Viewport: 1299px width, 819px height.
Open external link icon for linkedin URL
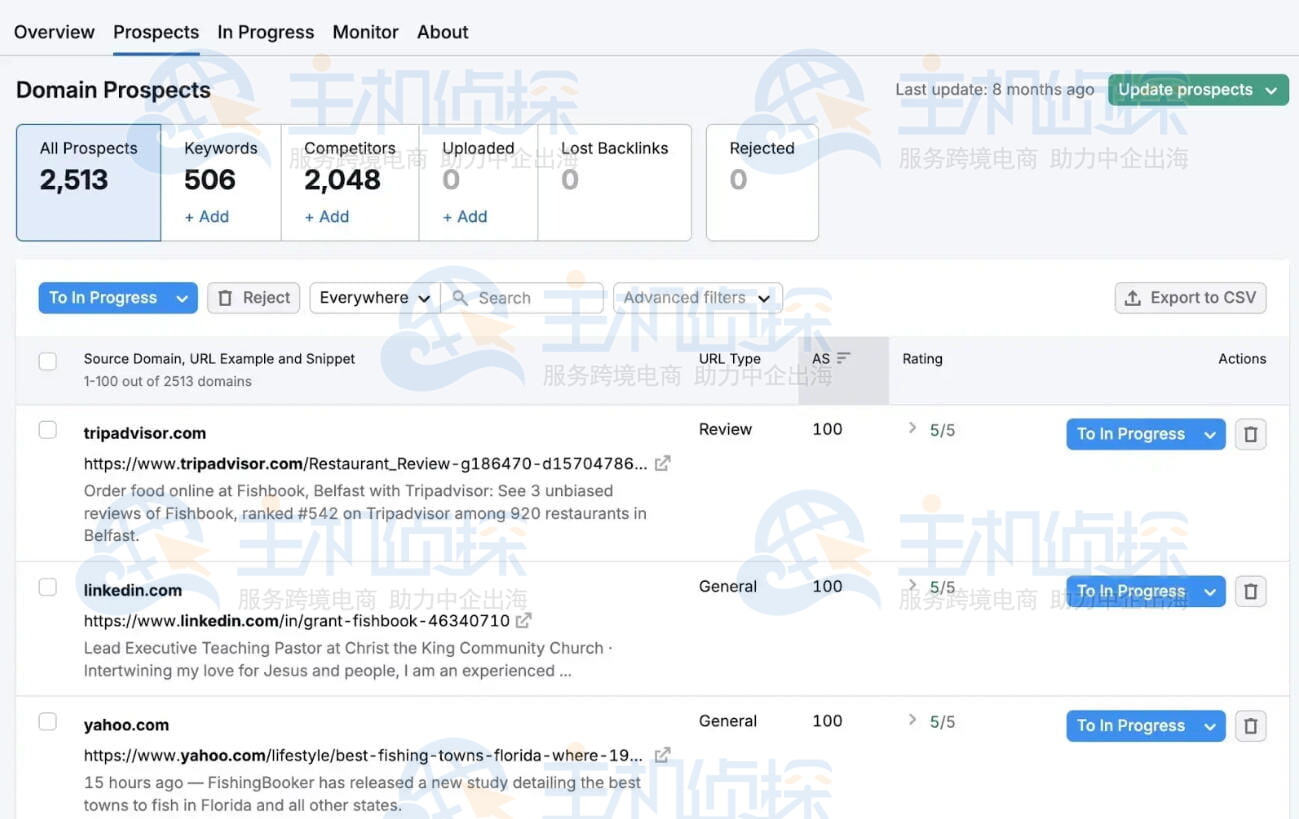pyautogui.click(x=523, y=620)
